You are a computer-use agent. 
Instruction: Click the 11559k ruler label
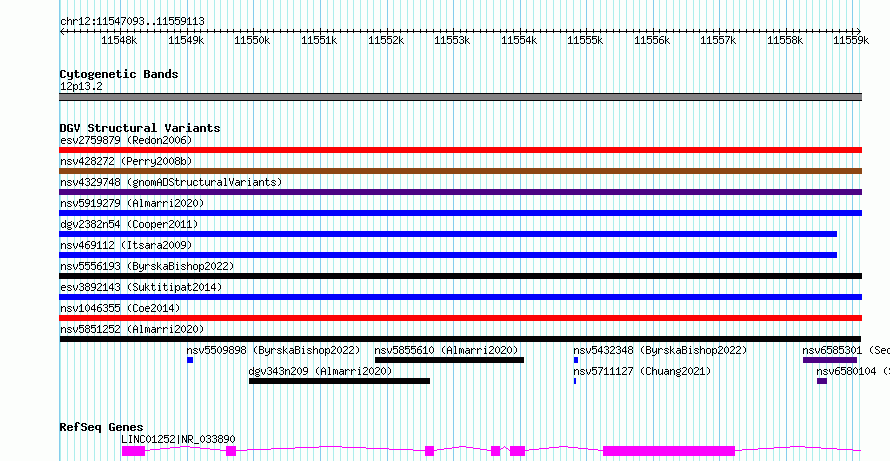[851, 40]
